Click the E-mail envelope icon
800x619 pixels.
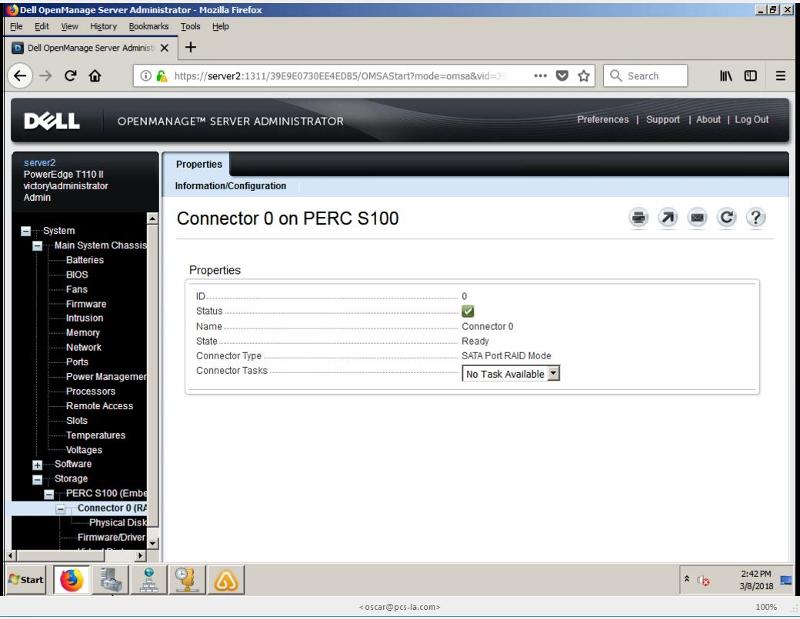click(697, 218)
